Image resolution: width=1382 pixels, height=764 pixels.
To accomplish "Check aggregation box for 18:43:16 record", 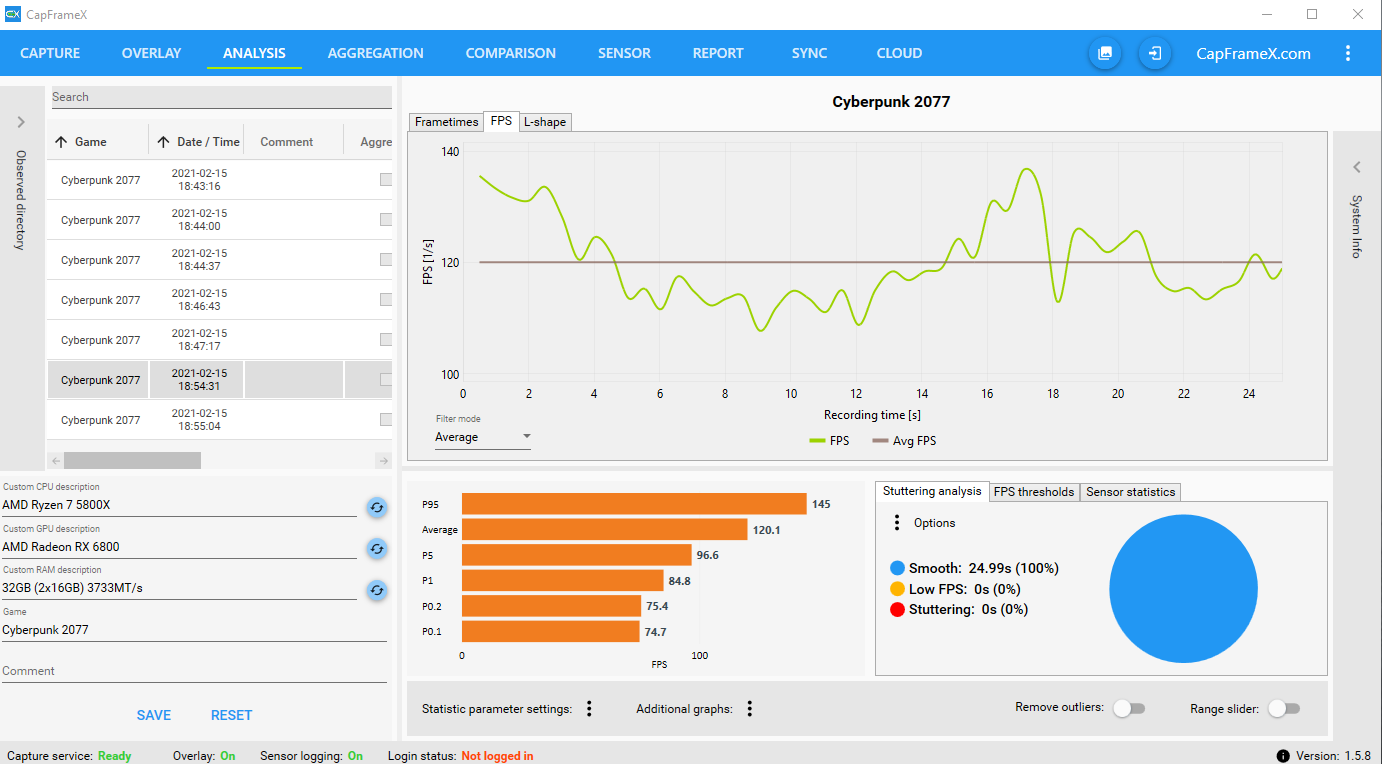I will point(386,180).
